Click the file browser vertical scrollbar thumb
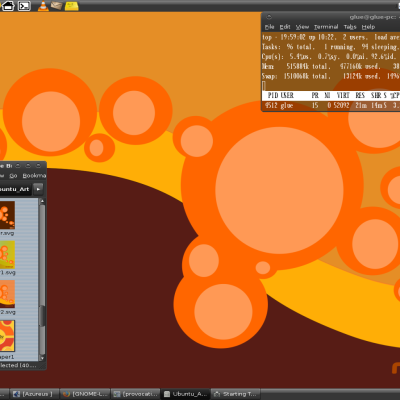Screen dimensions: 400x400 [x=42, y=316]
